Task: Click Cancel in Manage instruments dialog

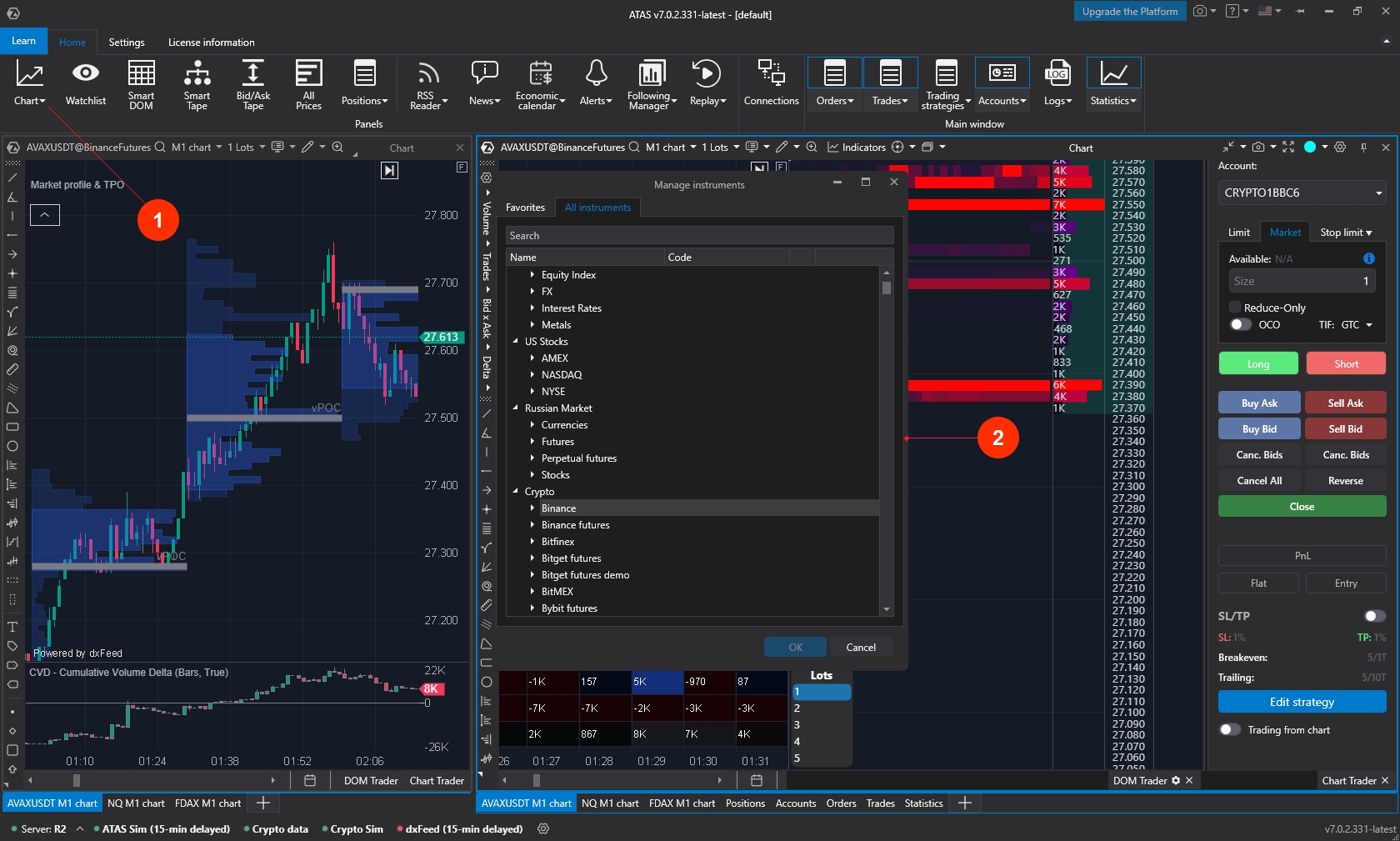Action: pyautogui.click(x=860, y=648)
